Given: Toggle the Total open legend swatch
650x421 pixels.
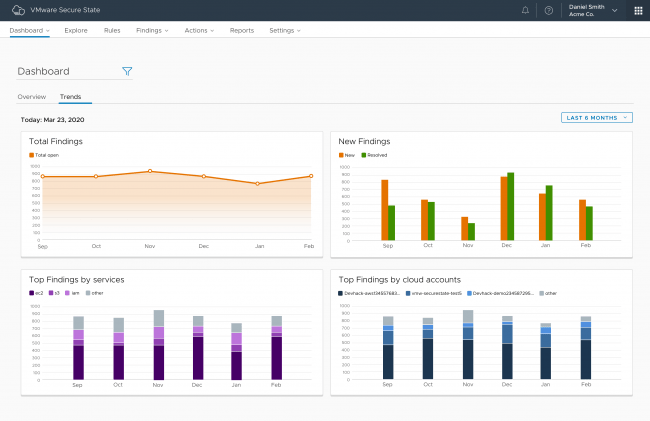Looking at the screenshot, I should [32, 155].
